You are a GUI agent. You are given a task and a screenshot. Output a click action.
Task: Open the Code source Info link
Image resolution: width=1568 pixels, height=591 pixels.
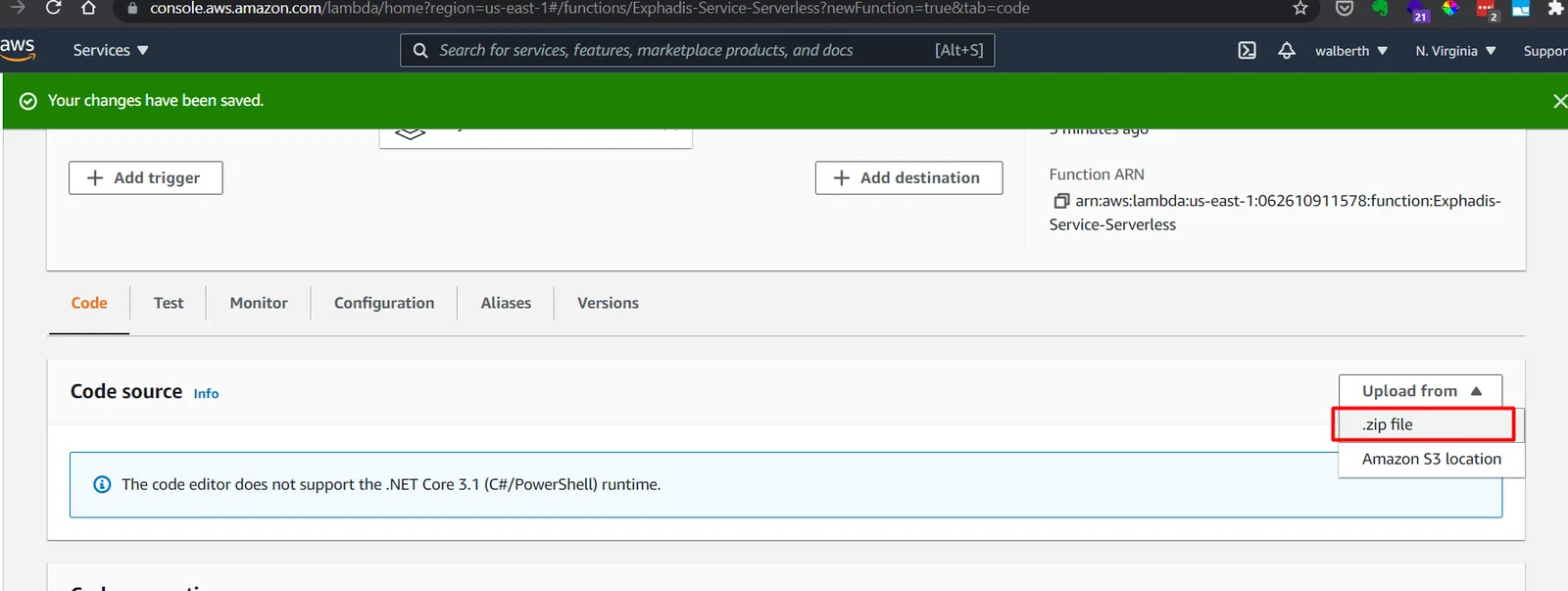pyautogui.click(x=206, y=393)
